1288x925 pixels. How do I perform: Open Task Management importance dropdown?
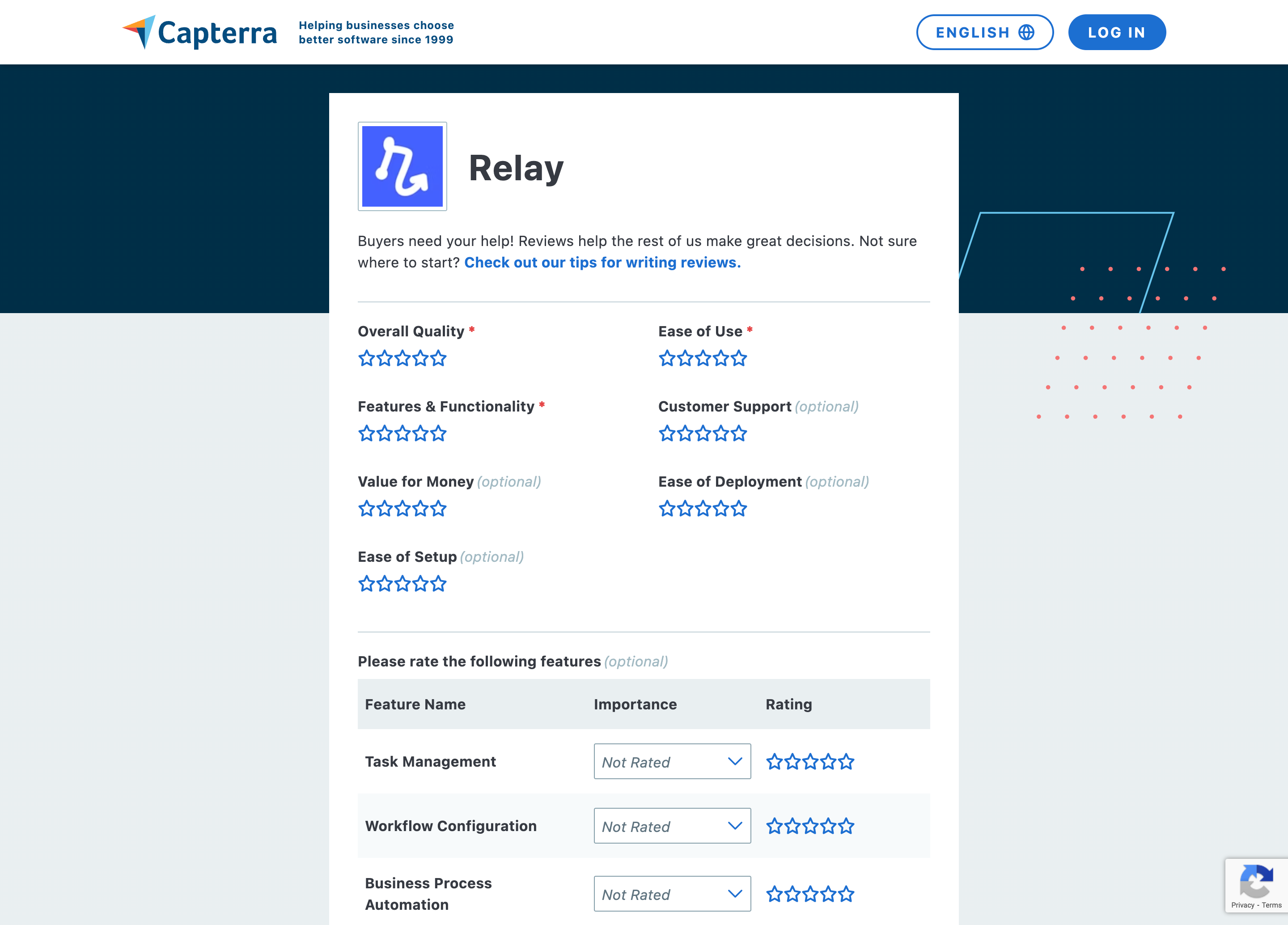click(x=672, y=761)
